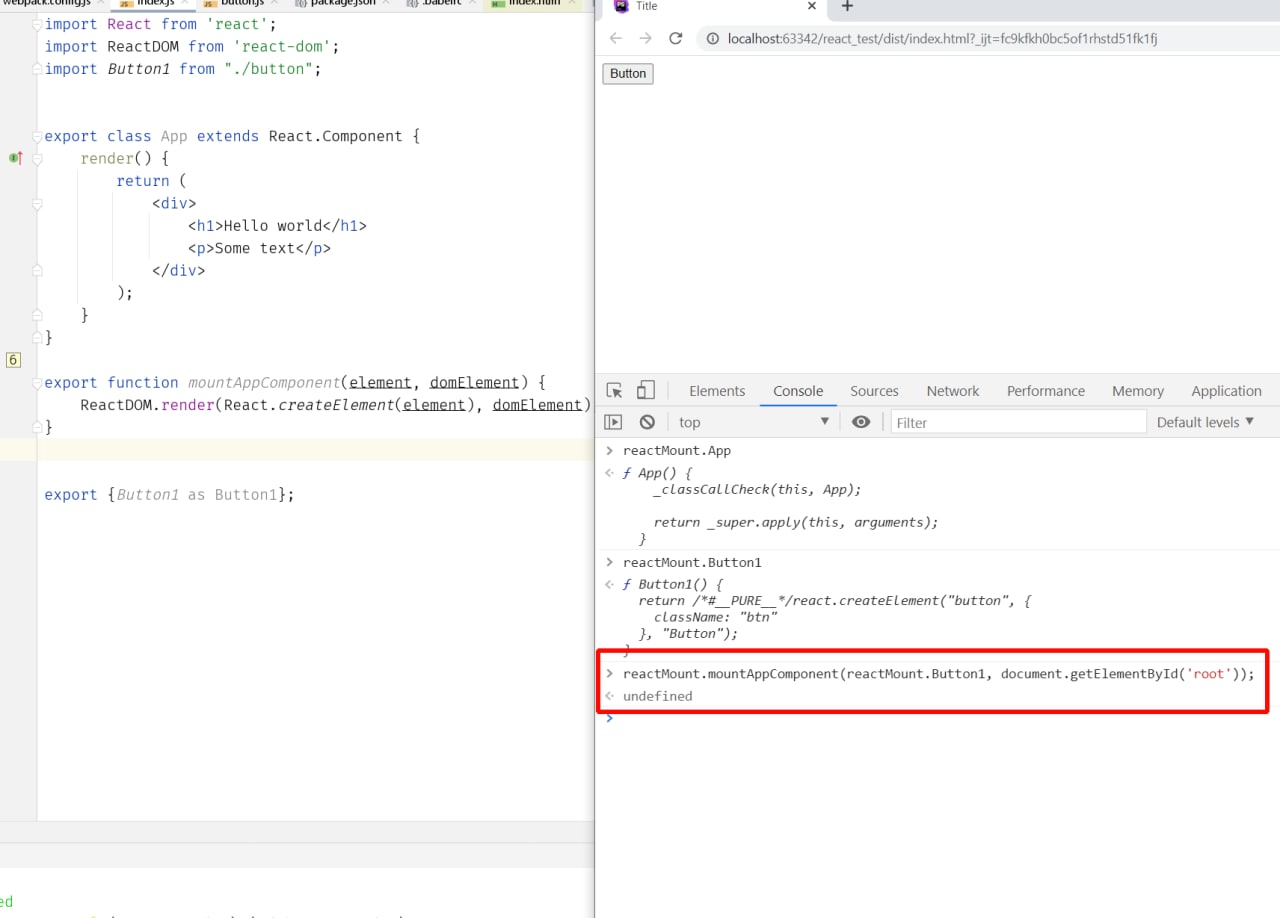Clear the console output

[x=647, y=422]
